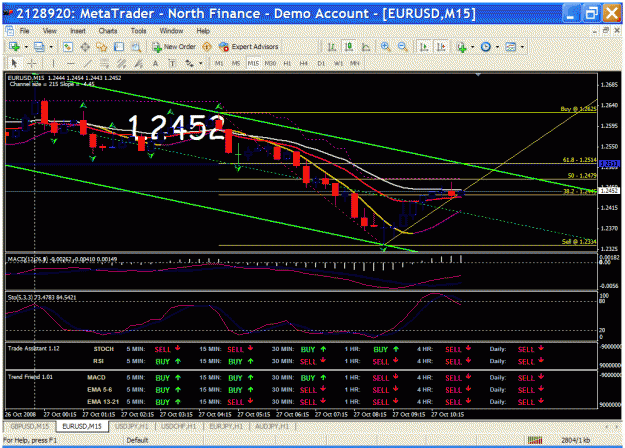This screenshot has height=448, width=625.
Task: Open the Terminal panel icon
Action: [119, 47]
